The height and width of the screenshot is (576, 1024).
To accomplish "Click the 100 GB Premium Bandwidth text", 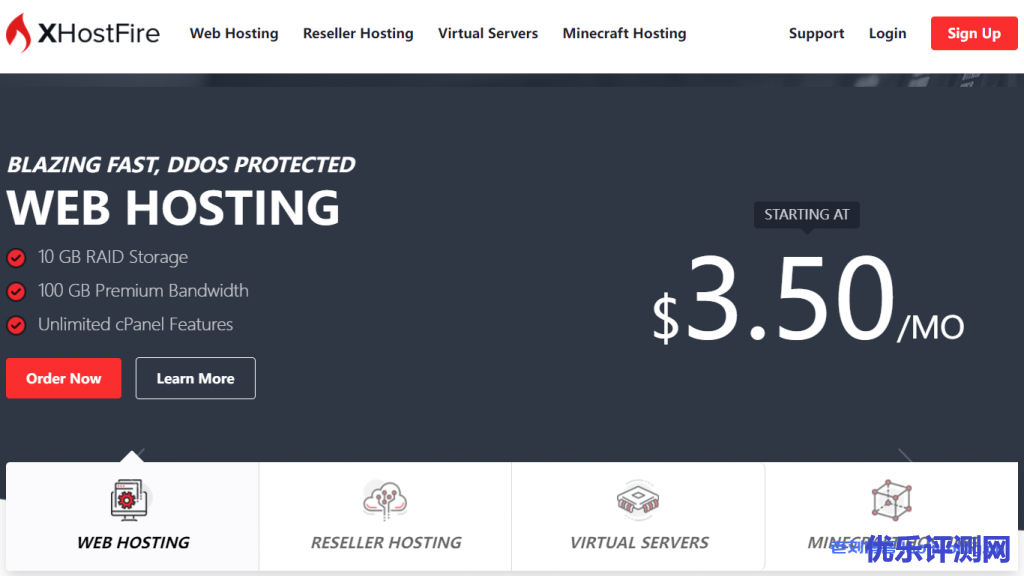I will (x=143, y=291).
